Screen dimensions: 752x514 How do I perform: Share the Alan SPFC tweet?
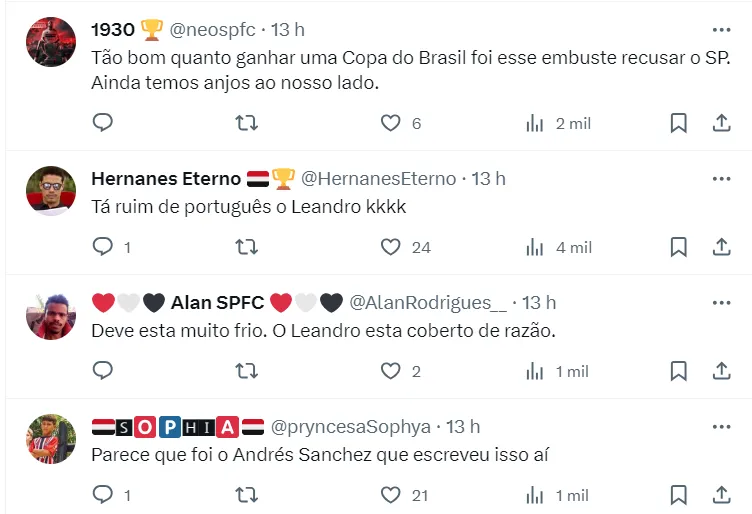[721, 371]
